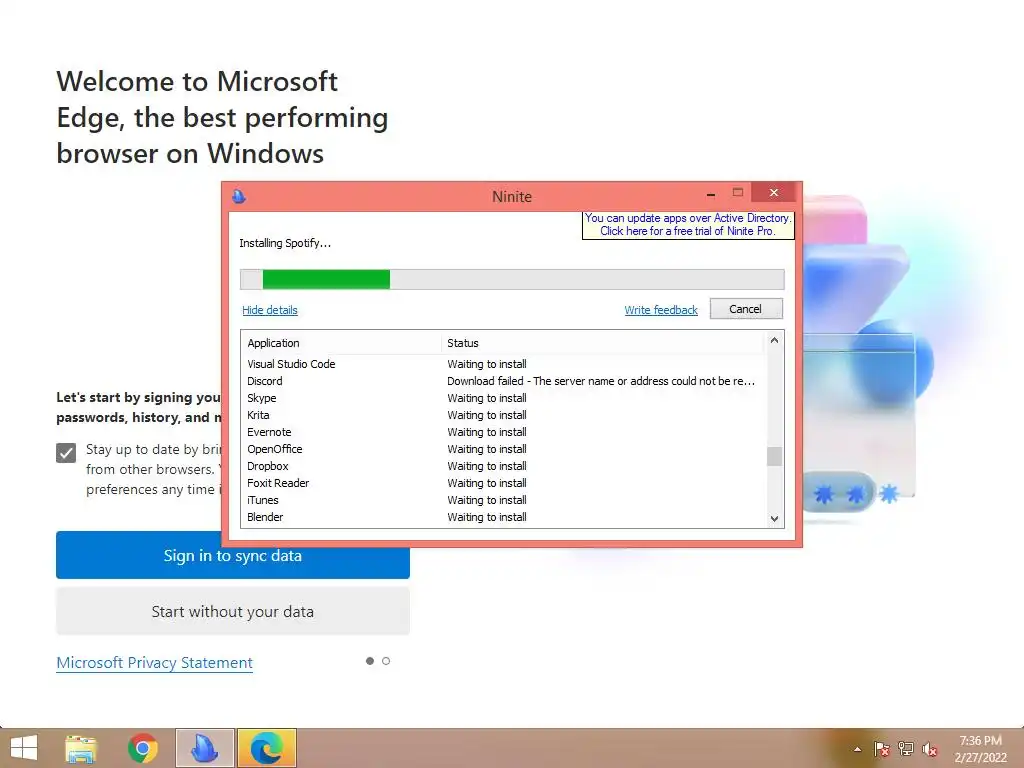Select the Krita row
This screenshot has height=768, width=1024.
click(503, 415)
